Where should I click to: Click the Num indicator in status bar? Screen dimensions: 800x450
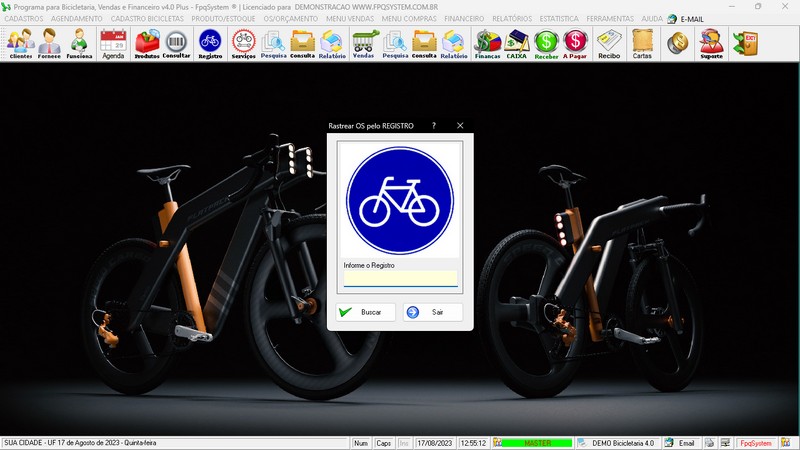(361, 443)
